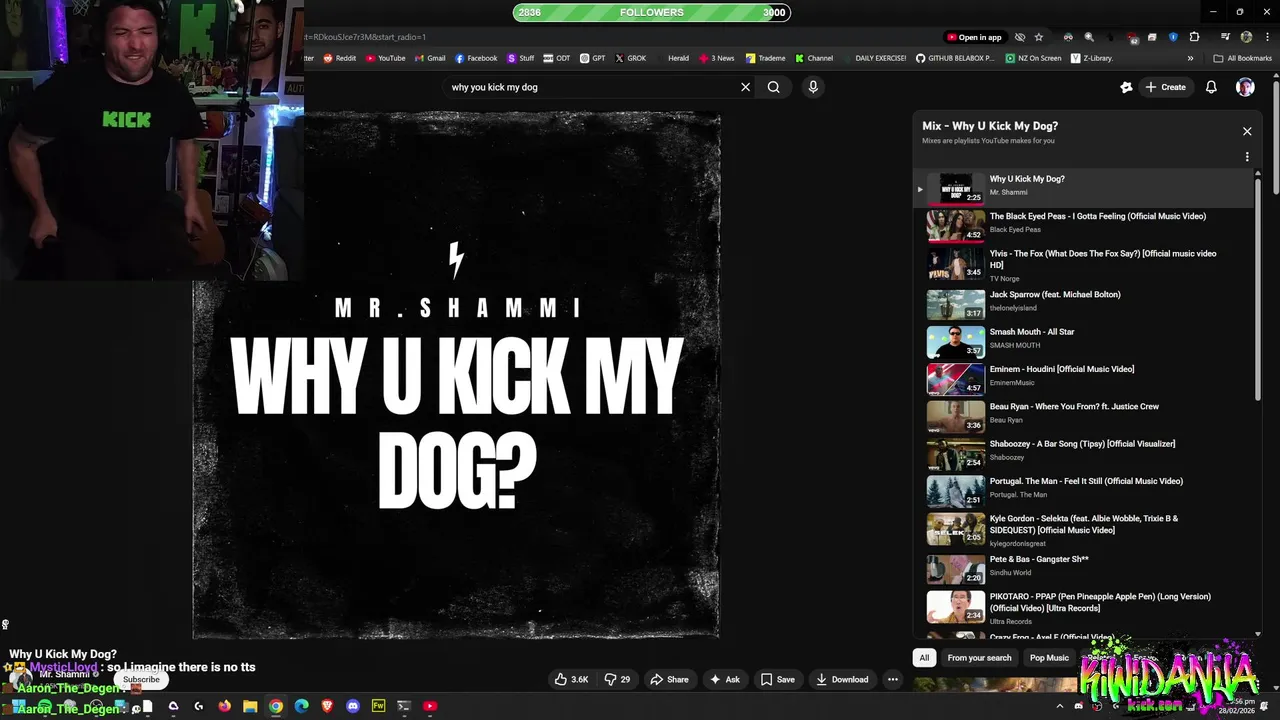Close the Mix playlist panel
This screenshot has width=1280, height=720.
(x=1247, y=131)
